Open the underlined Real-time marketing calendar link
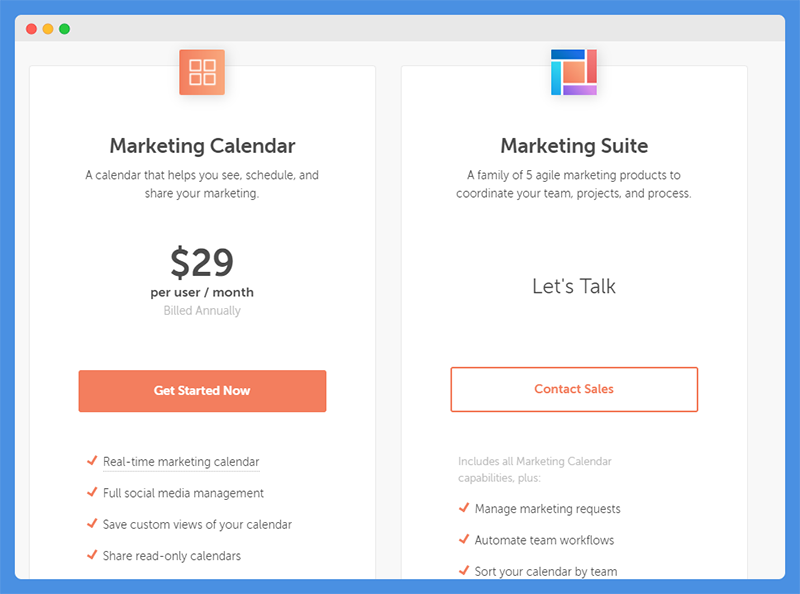 pos(181,462)
